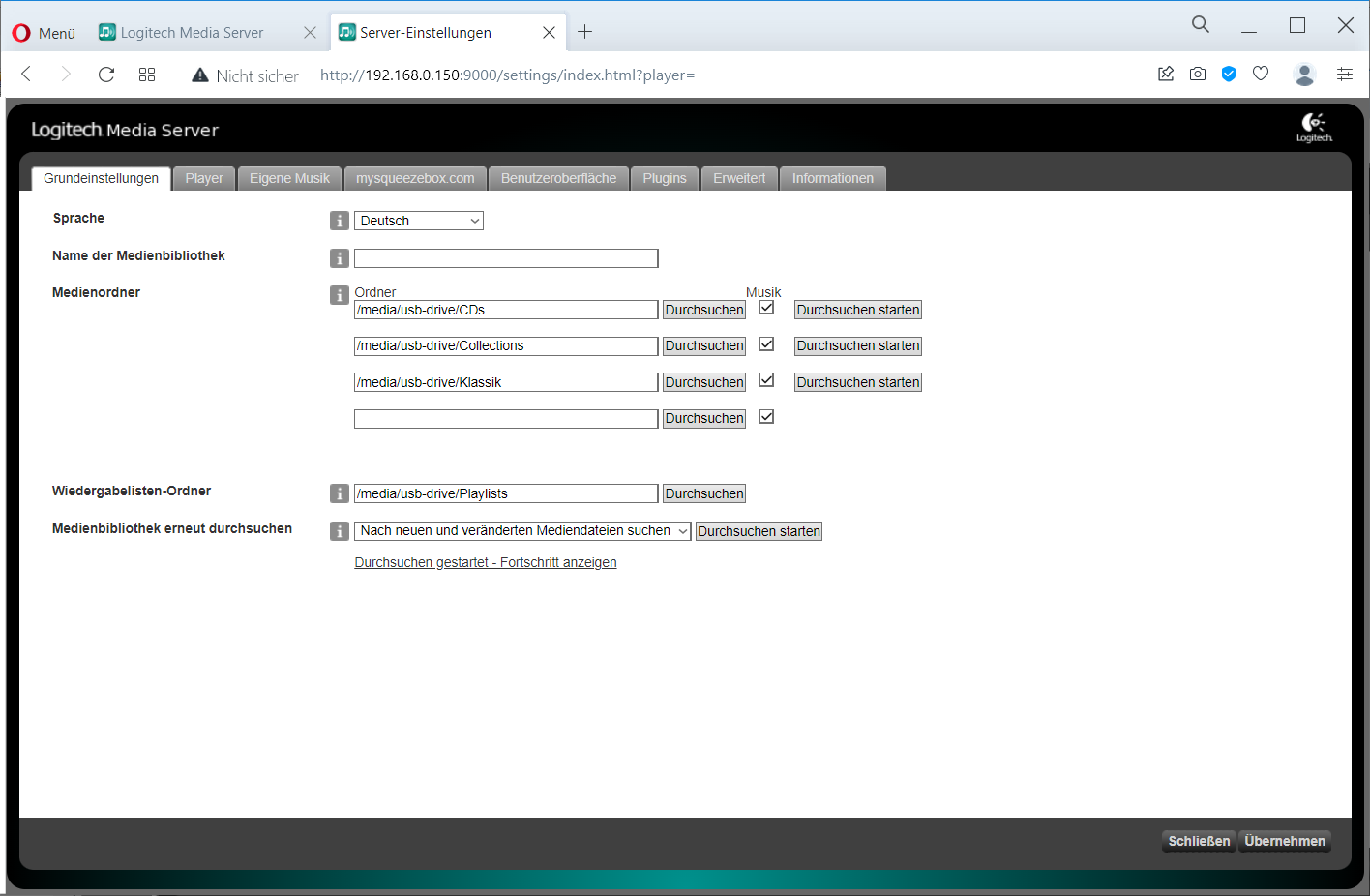The height and width of the screenshot is (896, 1370).
Task: Click the Schließen button
Action: 1199,841
